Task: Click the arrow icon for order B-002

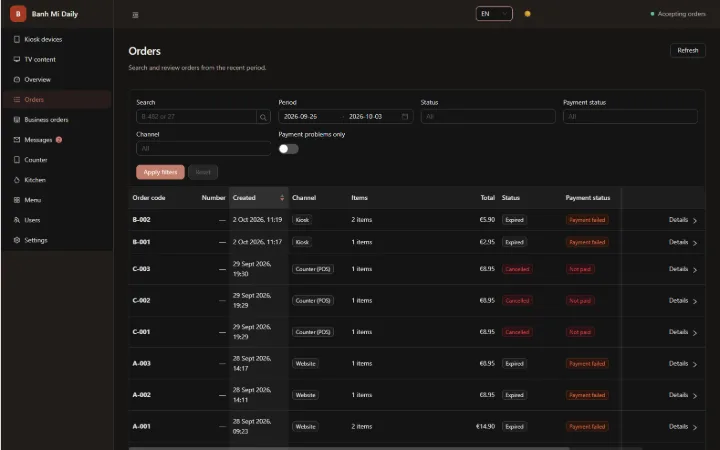Action: 695,220
